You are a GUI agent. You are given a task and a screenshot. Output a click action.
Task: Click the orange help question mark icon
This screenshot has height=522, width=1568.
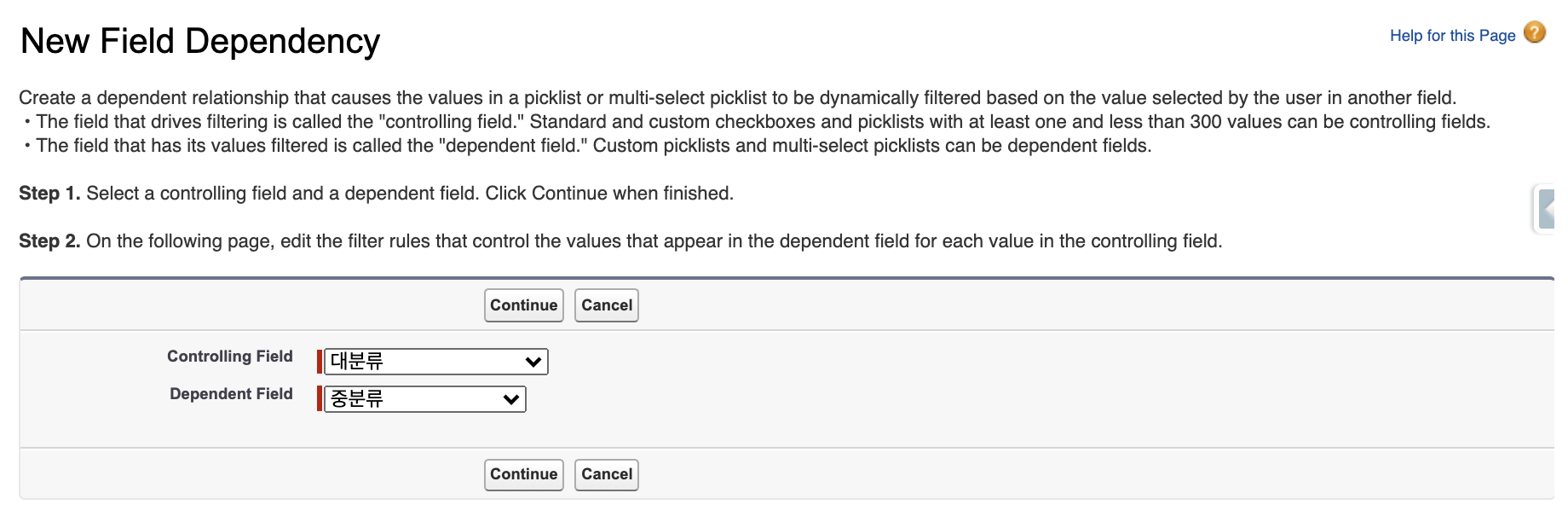(1534, 33)
